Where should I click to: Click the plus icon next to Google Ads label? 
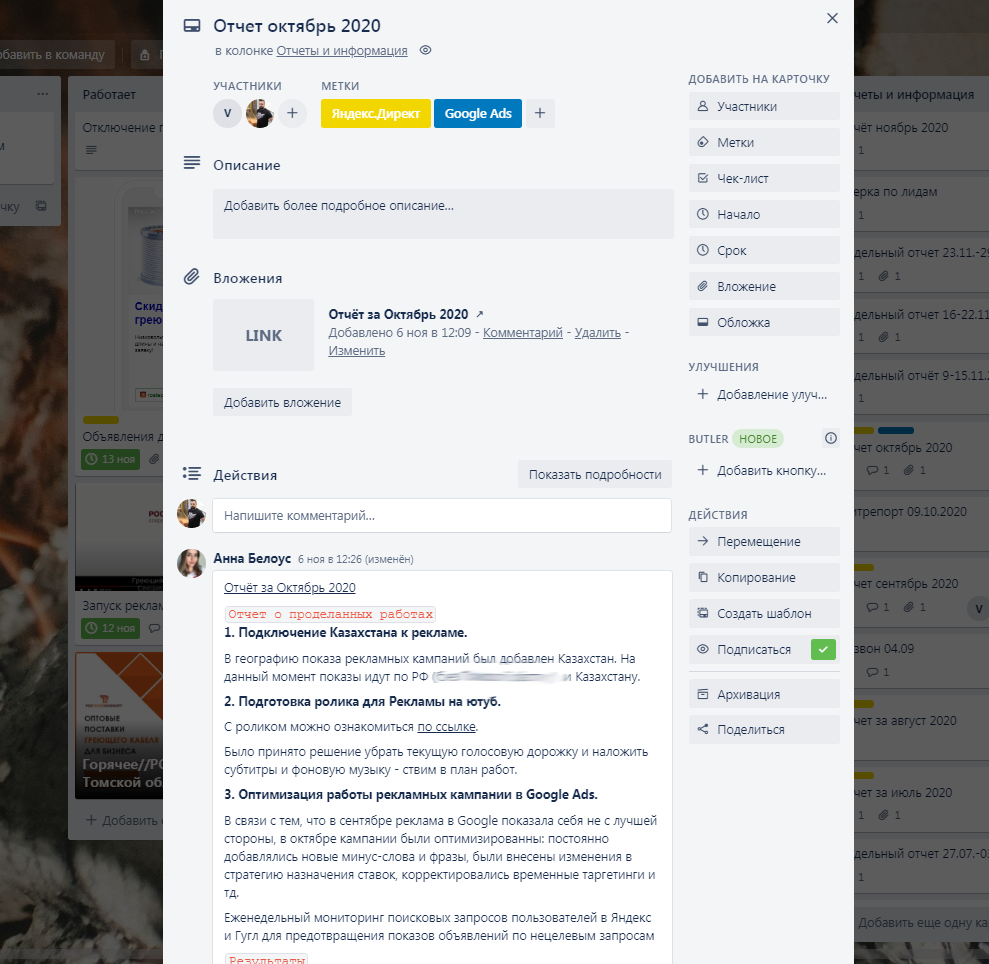coord(540,114)
